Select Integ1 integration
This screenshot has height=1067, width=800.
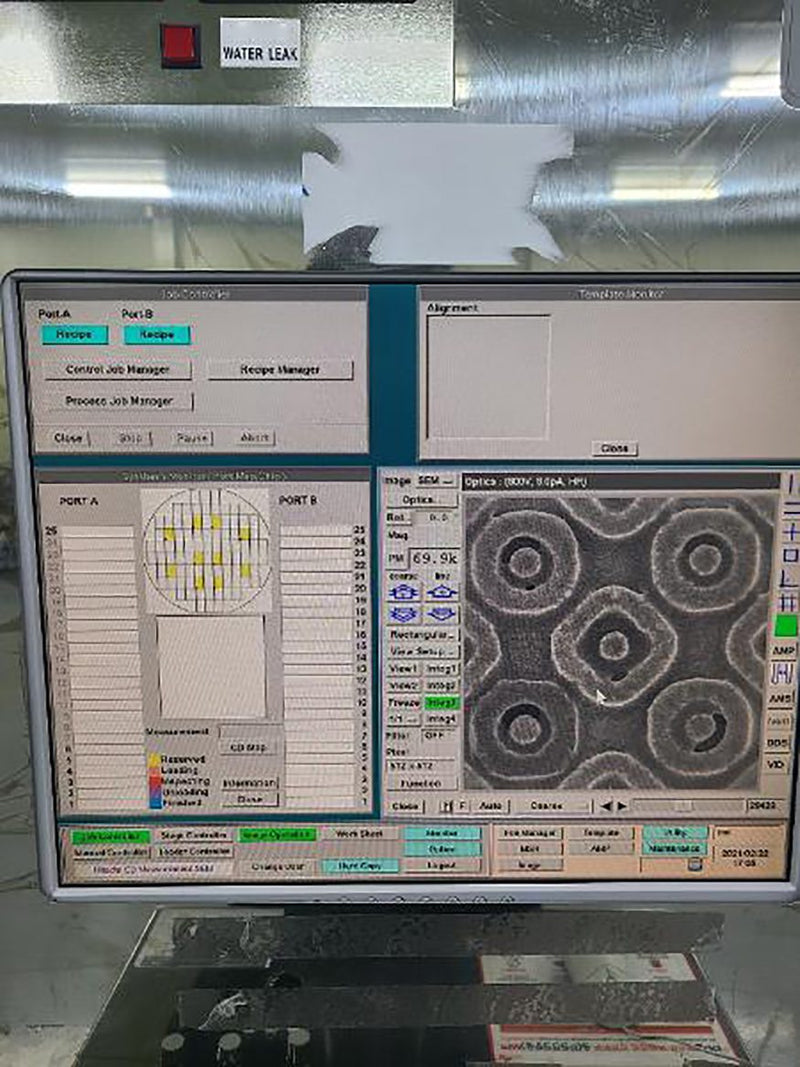(442, 669)
